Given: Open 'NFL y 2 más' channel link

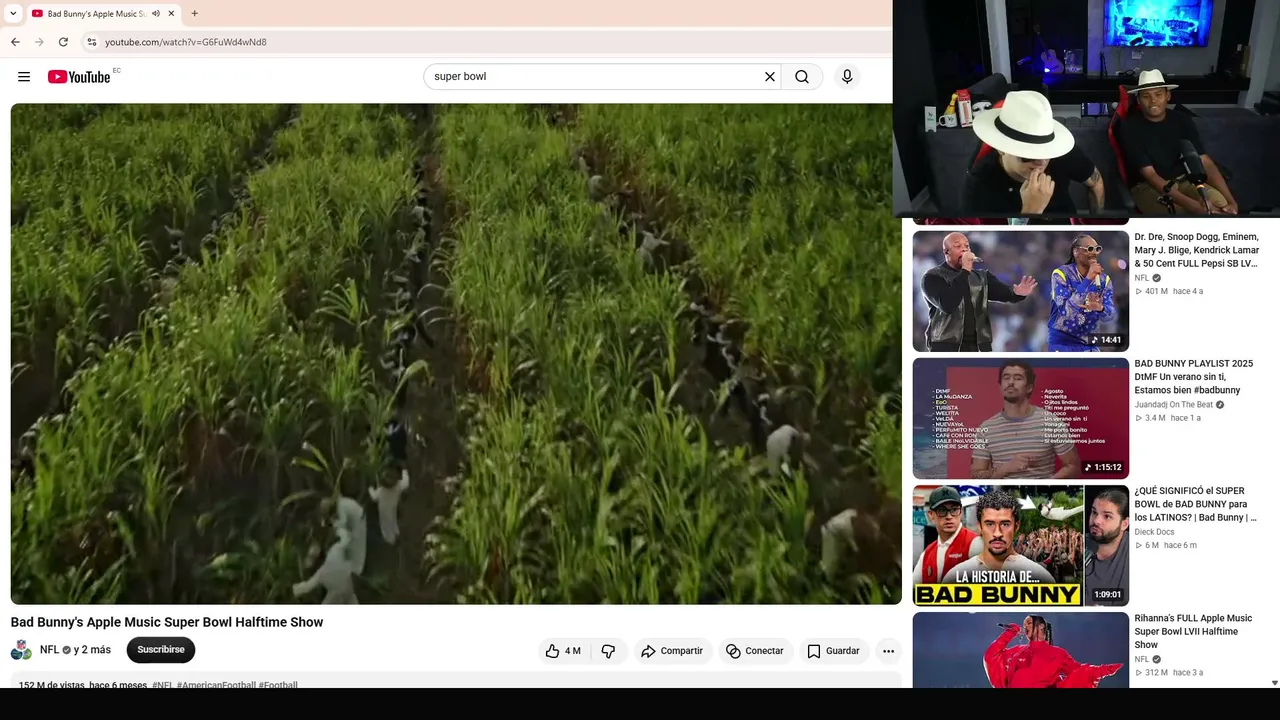Looking at the screenshot, I should (75, 650).
